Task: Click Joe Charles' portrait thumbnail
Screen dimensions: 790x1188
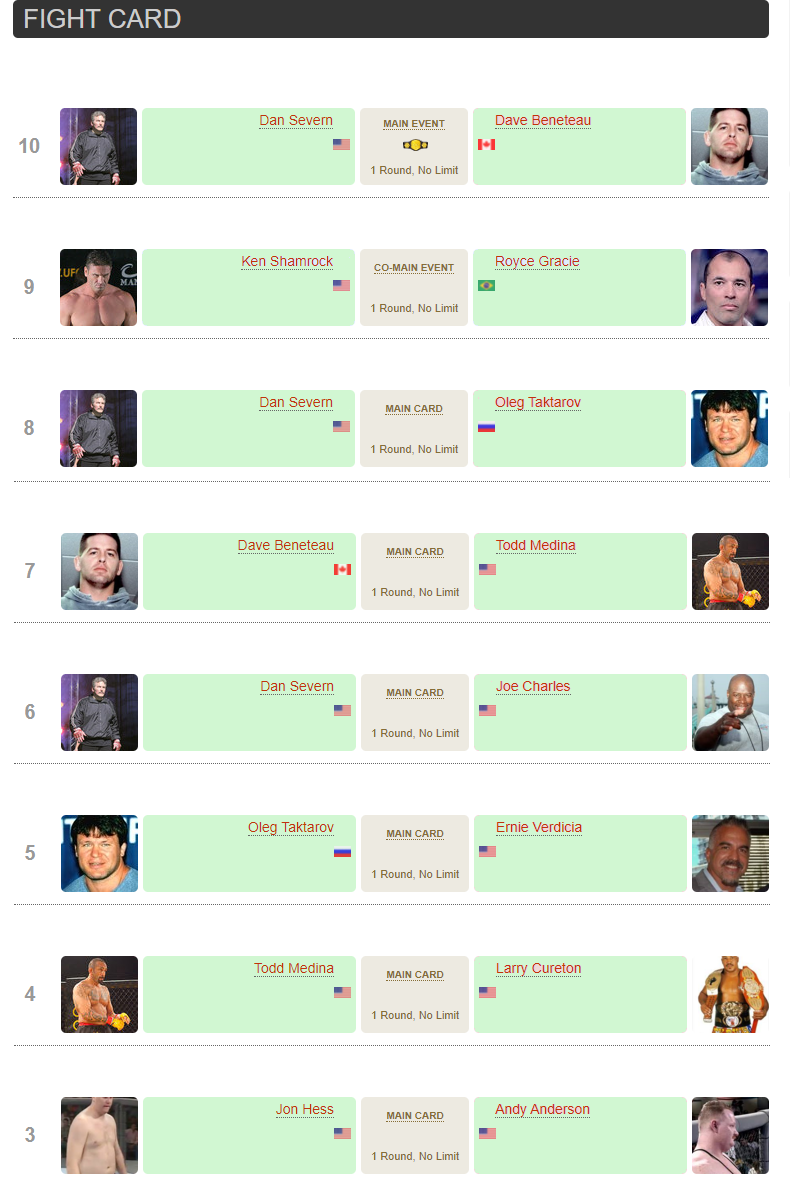Action: [x=730, y=712]
